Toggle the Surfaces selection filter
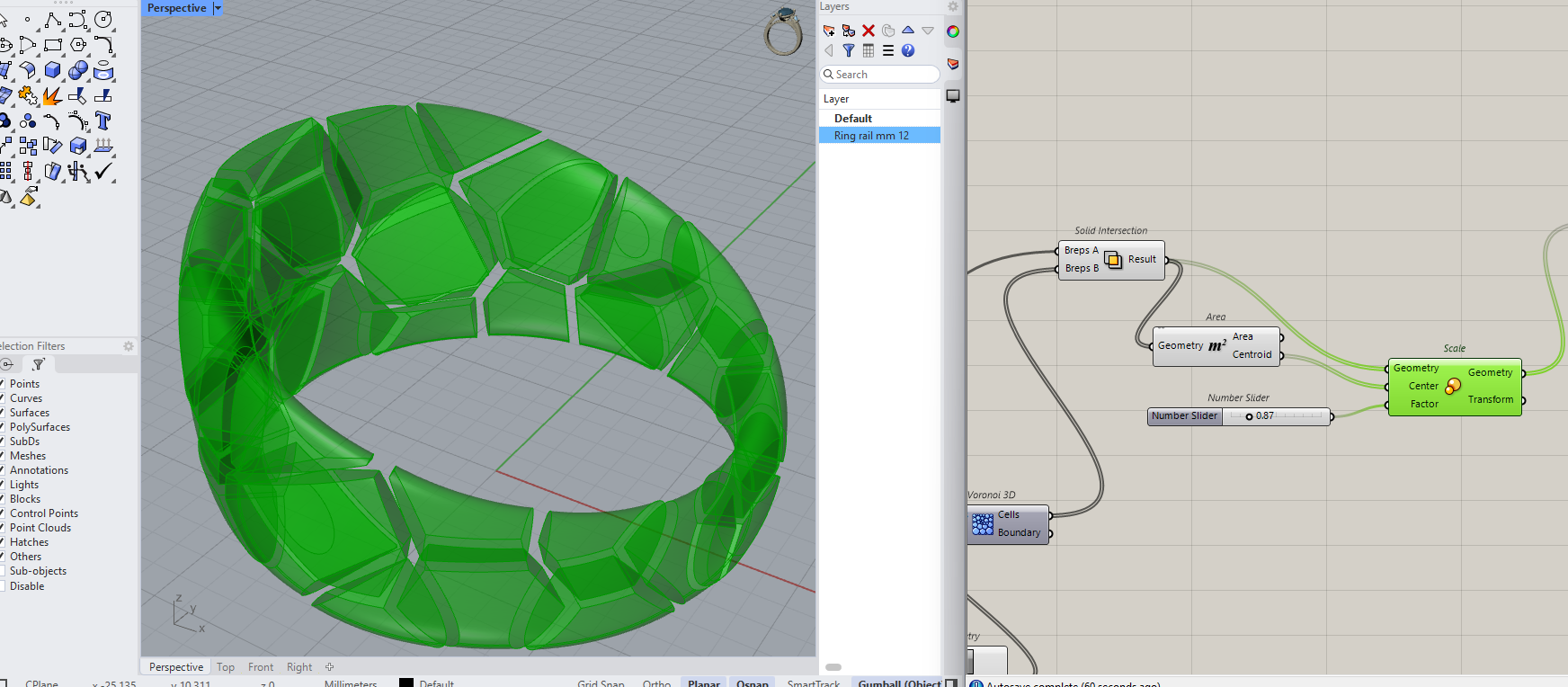1568x687 pixels. 30,413
